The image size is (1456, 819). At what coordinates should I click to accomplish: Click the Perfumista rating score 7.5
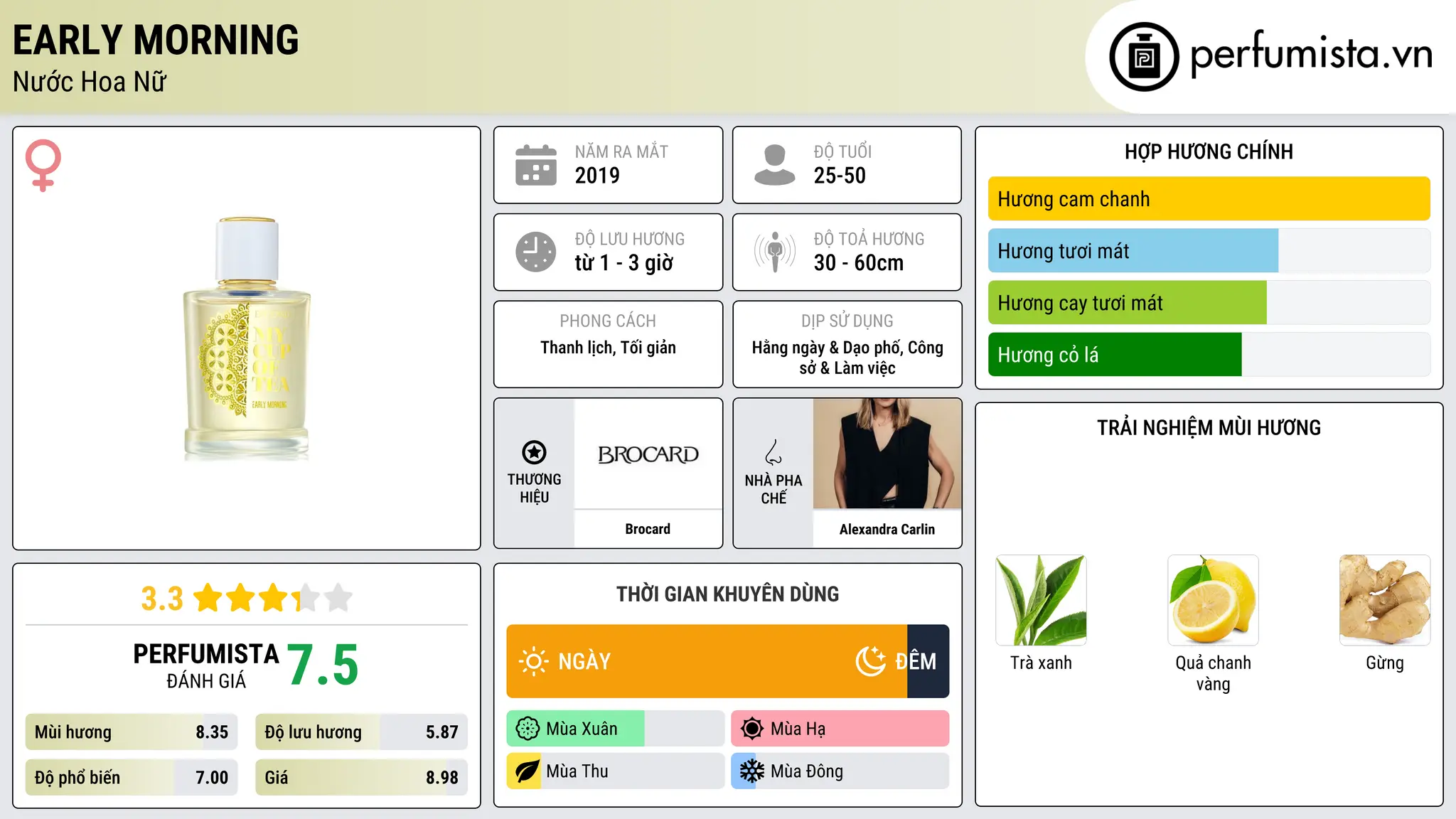323,665
